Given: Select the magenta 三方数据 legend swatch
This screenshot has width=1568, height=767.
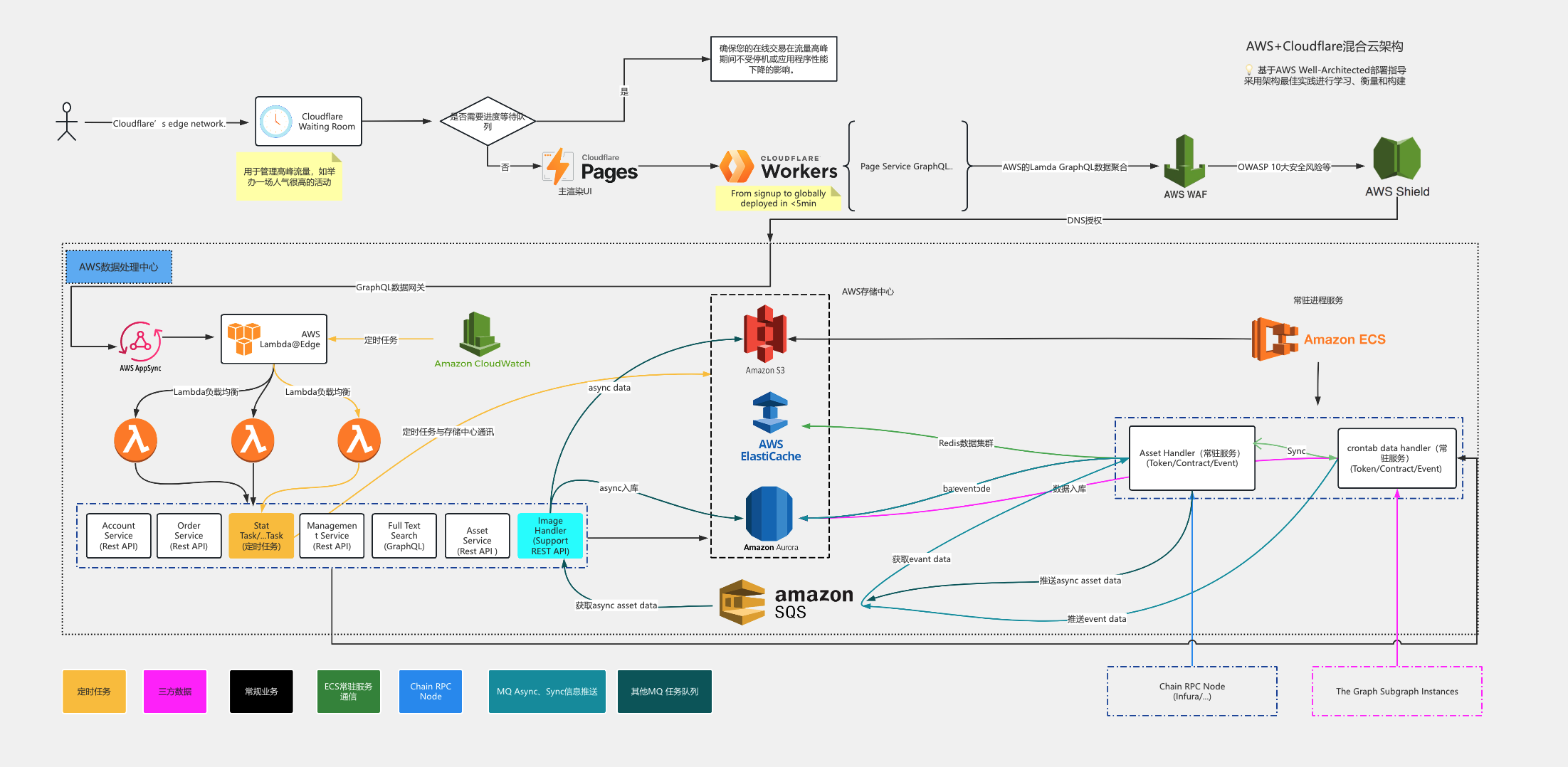Looking at the screenshot, I should [175, 691].
